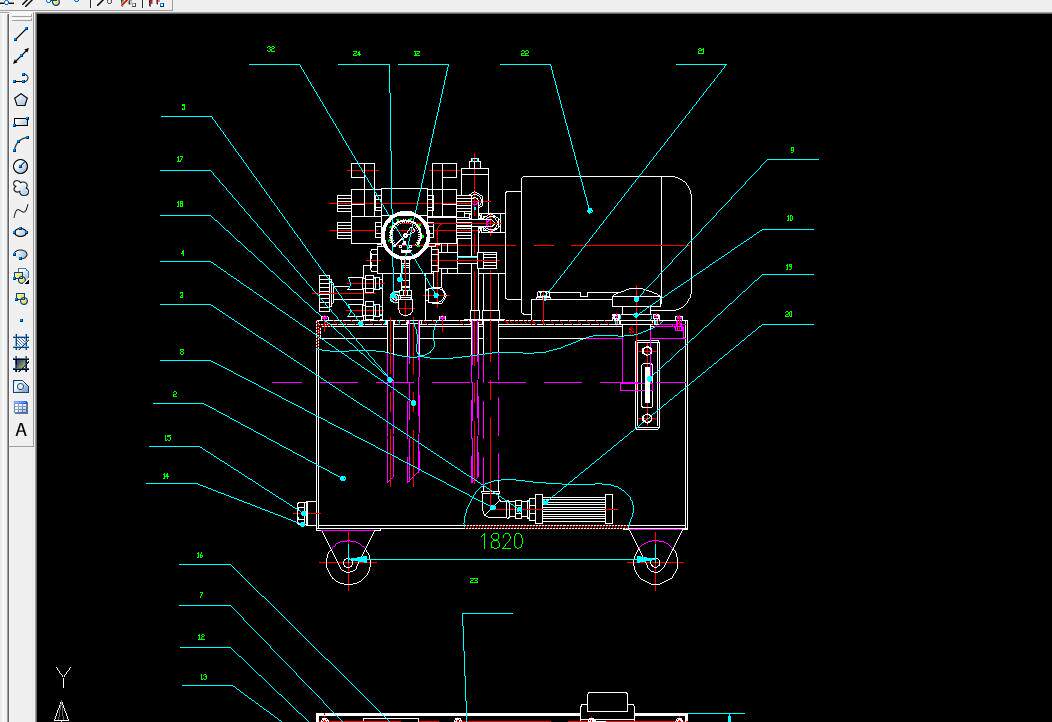Select part label 9 on the right

pyautogui.click(x=792, y=150)
